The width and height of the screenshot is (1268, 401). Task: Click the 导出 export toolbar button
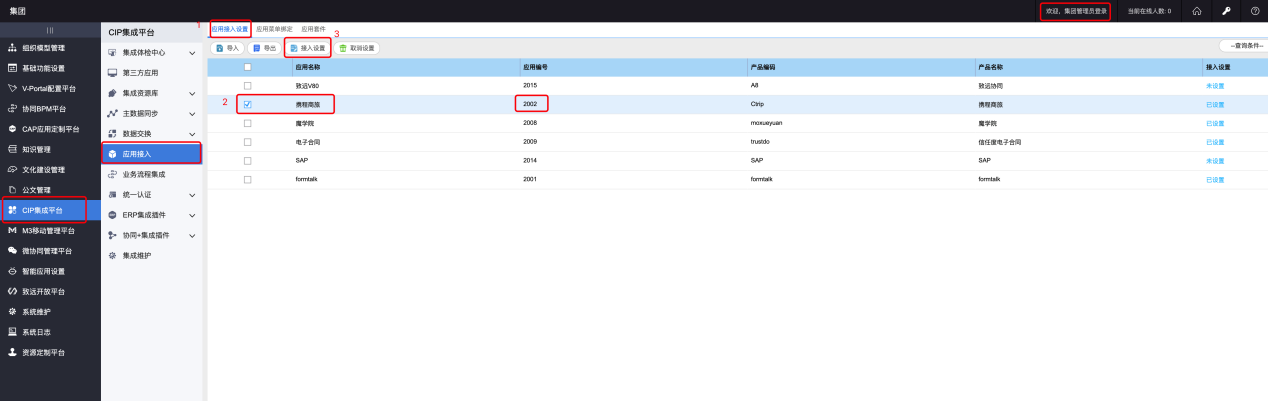coord(263,48)
